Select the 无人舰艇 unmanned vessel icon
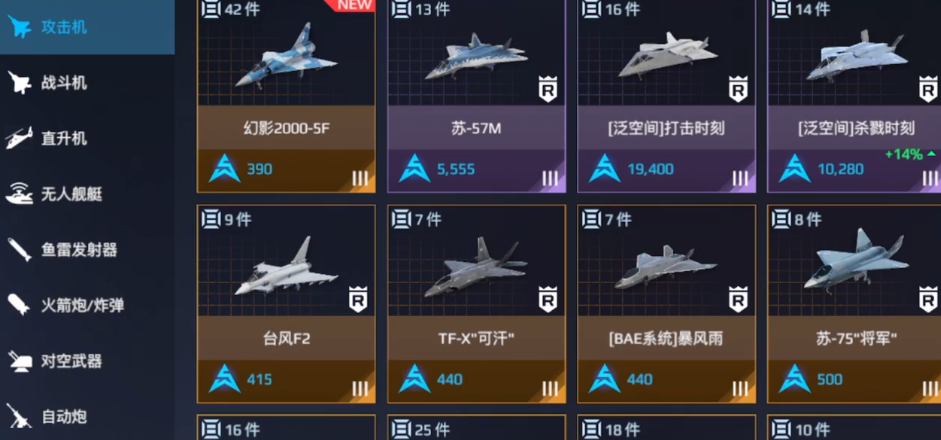 [19, 194]
